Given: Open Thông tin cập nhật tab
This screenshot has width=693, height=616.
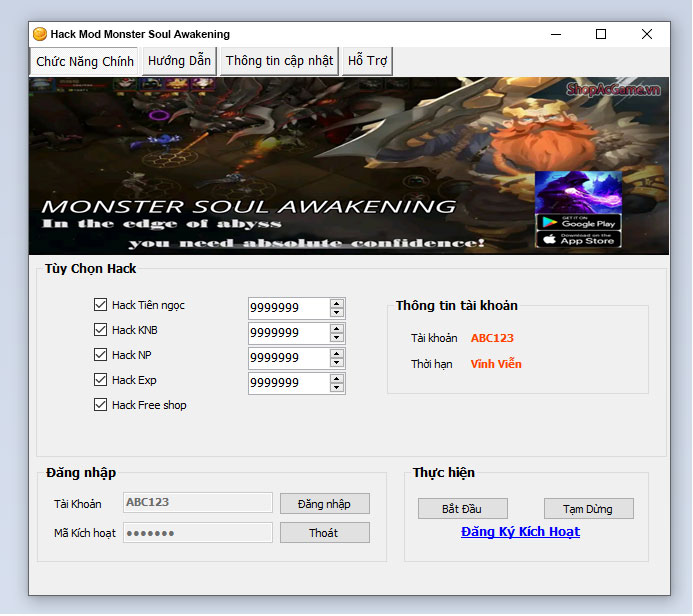Looking at the screenshot, I should [279, 61].
